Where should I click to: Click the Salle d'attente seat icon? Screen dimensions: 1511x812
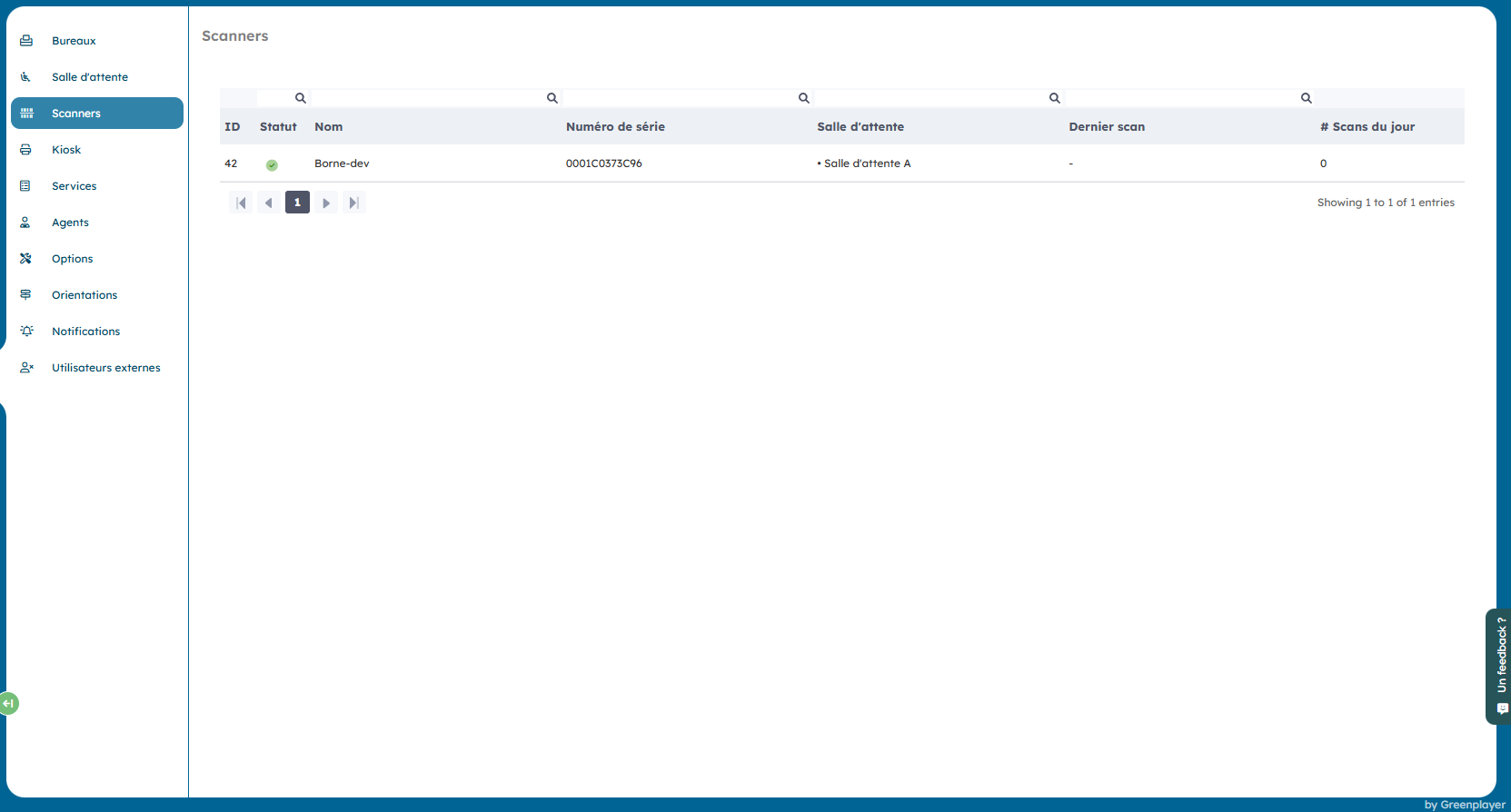click(26, 77)
